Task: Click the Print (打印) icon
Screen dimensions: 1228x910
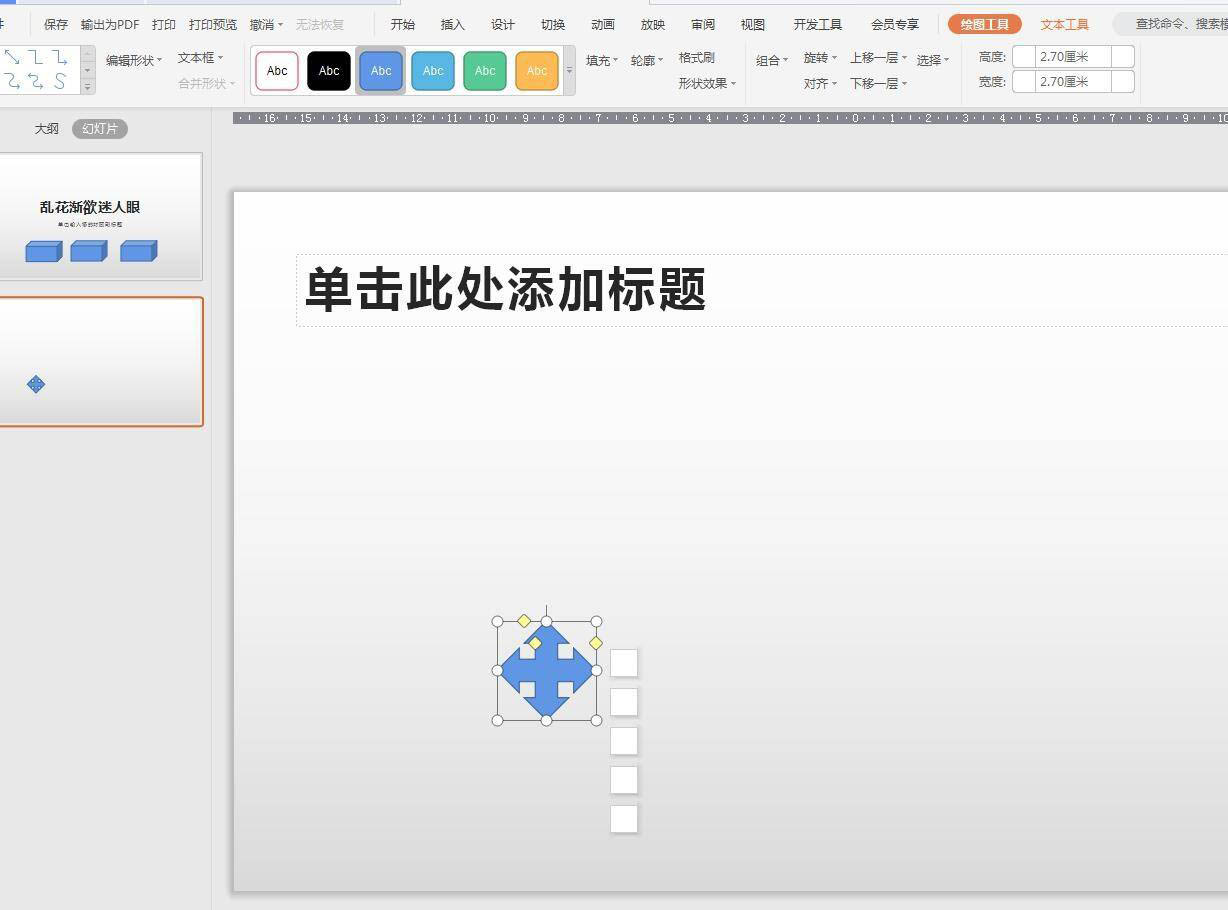Action: (163, 24)
